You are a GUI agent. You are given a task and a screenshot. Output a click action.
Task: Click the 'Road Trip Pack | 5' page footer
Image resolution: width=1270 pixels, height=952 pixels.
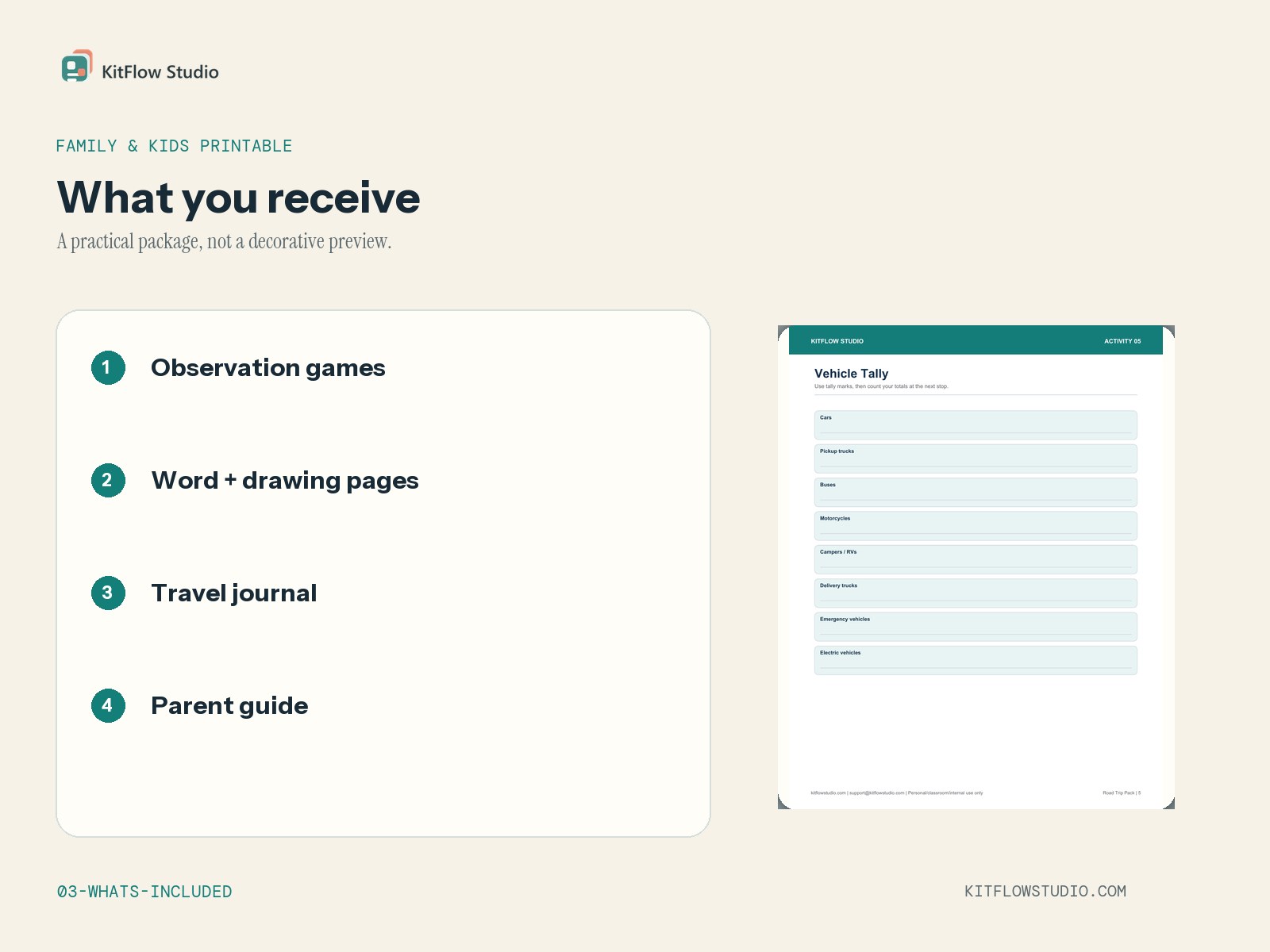(x=1122, y=793)
